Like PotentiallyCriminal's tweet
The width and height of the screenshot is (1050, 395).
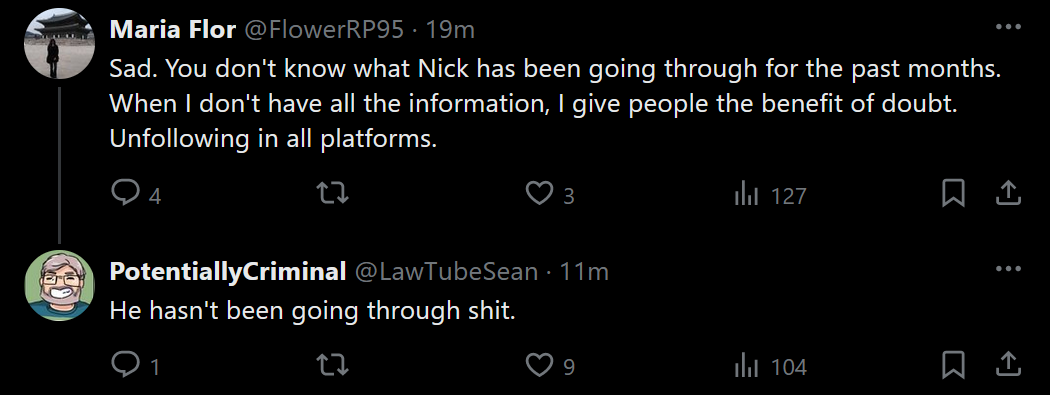[x=538, y=366]
